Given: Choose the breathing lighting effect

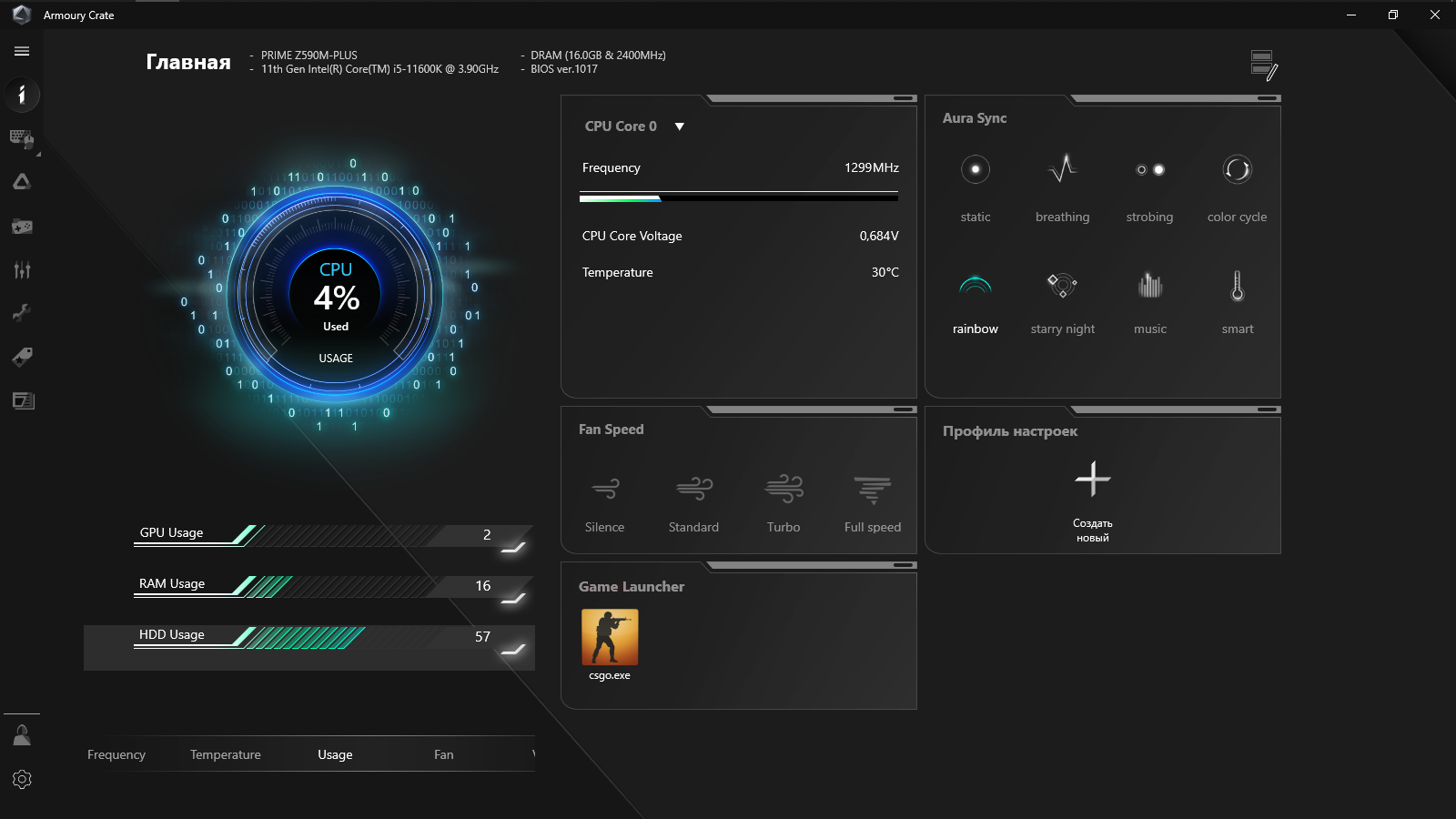Looking at the screenshot, I should click(1062, 187).
